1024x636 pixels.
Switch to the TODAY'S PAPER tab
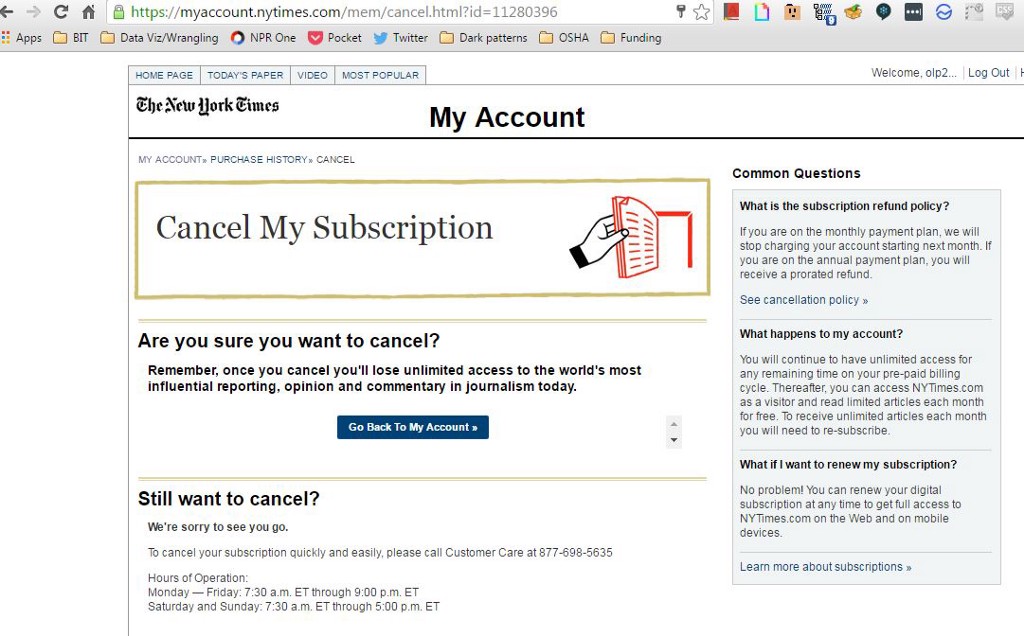[245, 75]
